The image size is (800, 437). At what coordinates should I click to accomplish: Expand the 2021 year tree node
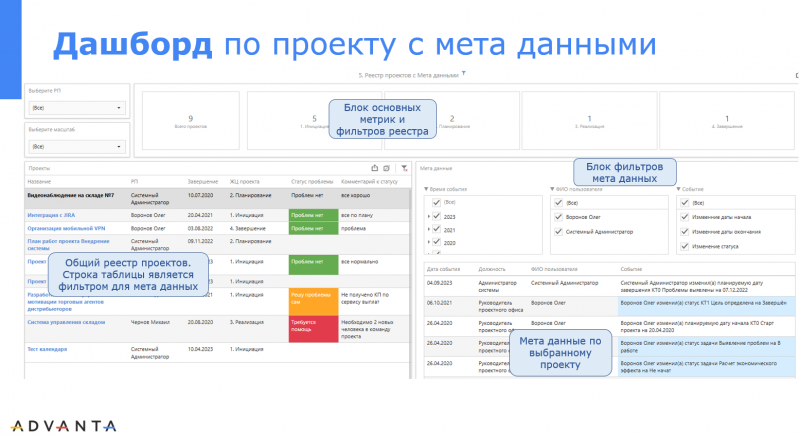click(427, 230)
